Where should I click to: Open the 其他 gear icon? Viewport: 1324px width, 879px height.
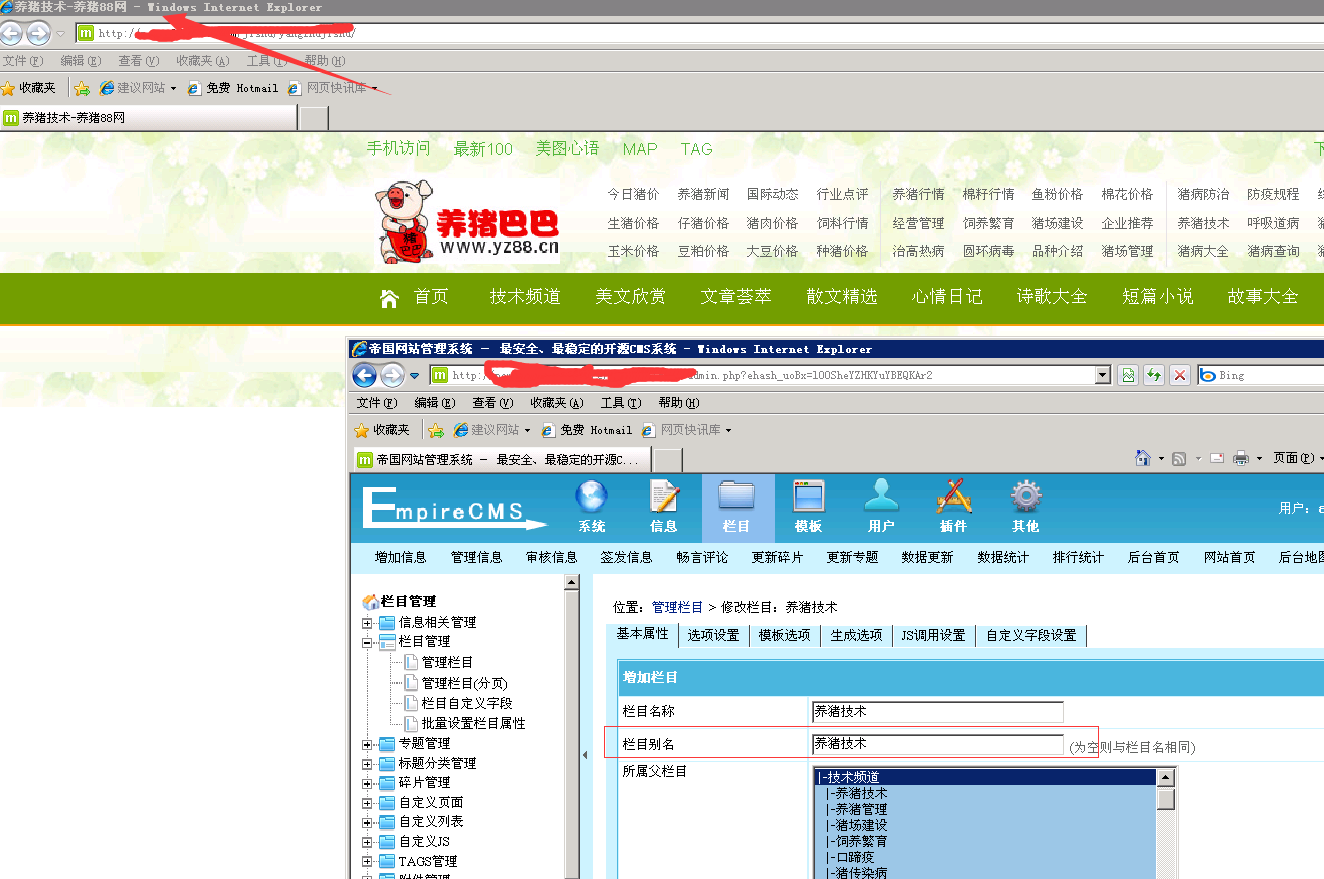click(1025, 498)
